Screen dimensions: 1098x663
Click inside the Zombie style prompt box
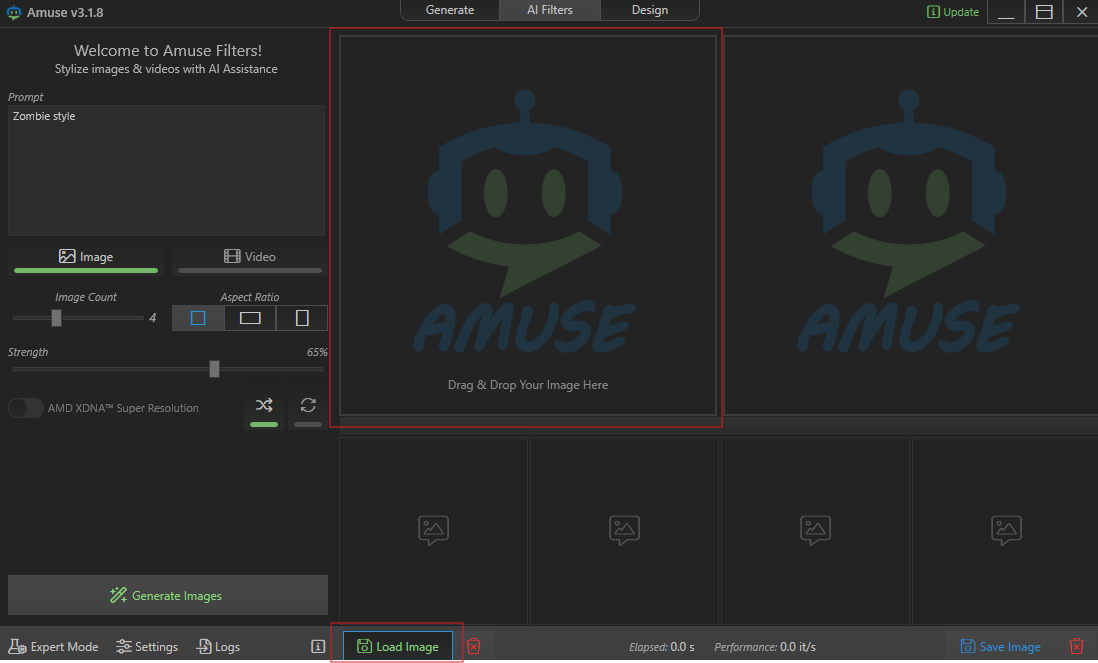coord(166,170)
